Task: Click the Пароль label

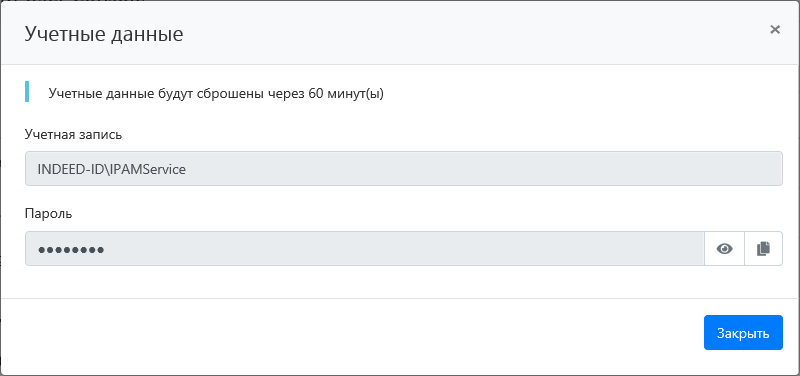Action: coord(48,214)
